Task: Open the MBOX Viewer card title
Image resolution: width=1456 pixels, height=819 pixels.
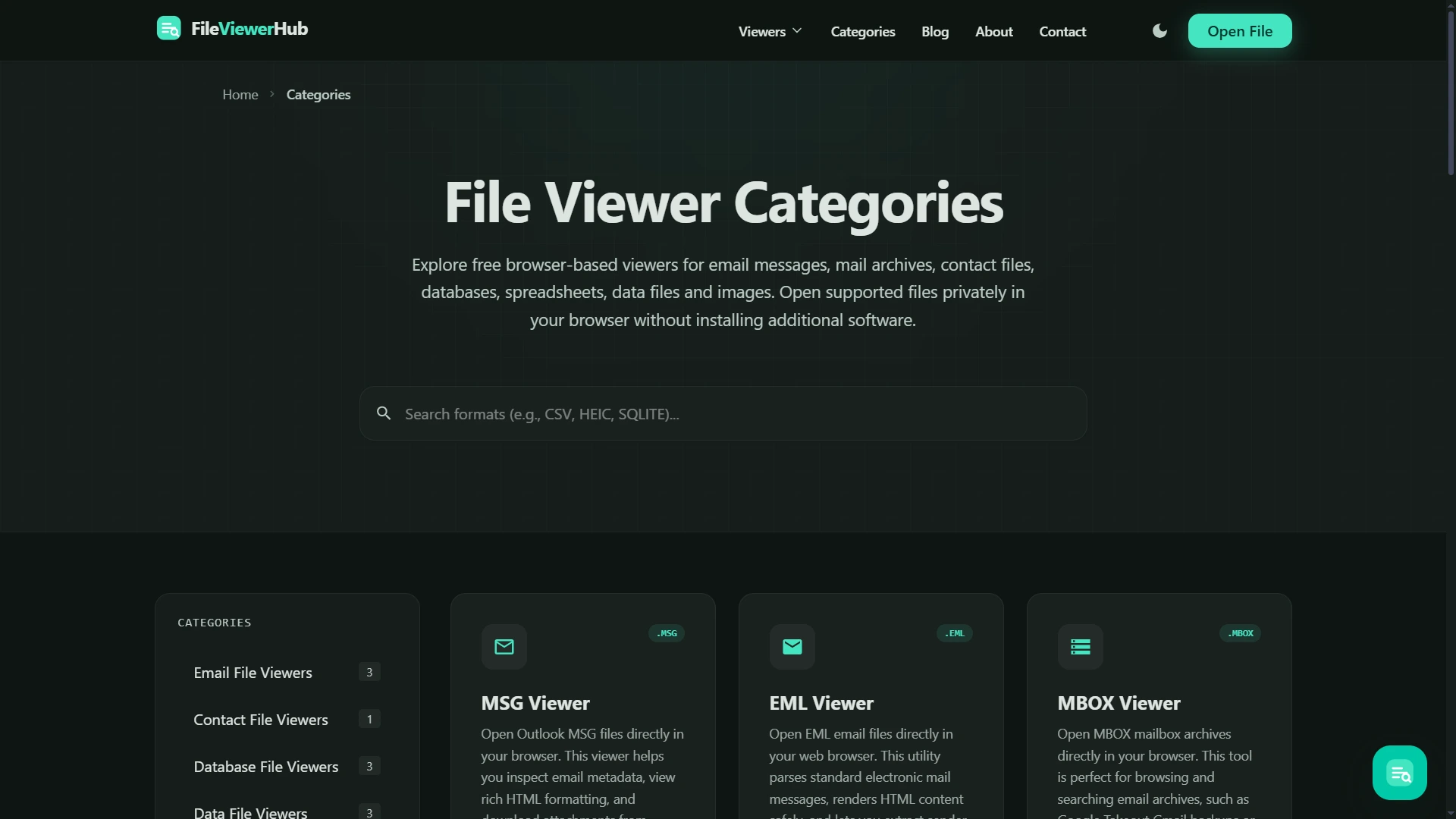Action: pyautogui.click(x=1119, y=703)
